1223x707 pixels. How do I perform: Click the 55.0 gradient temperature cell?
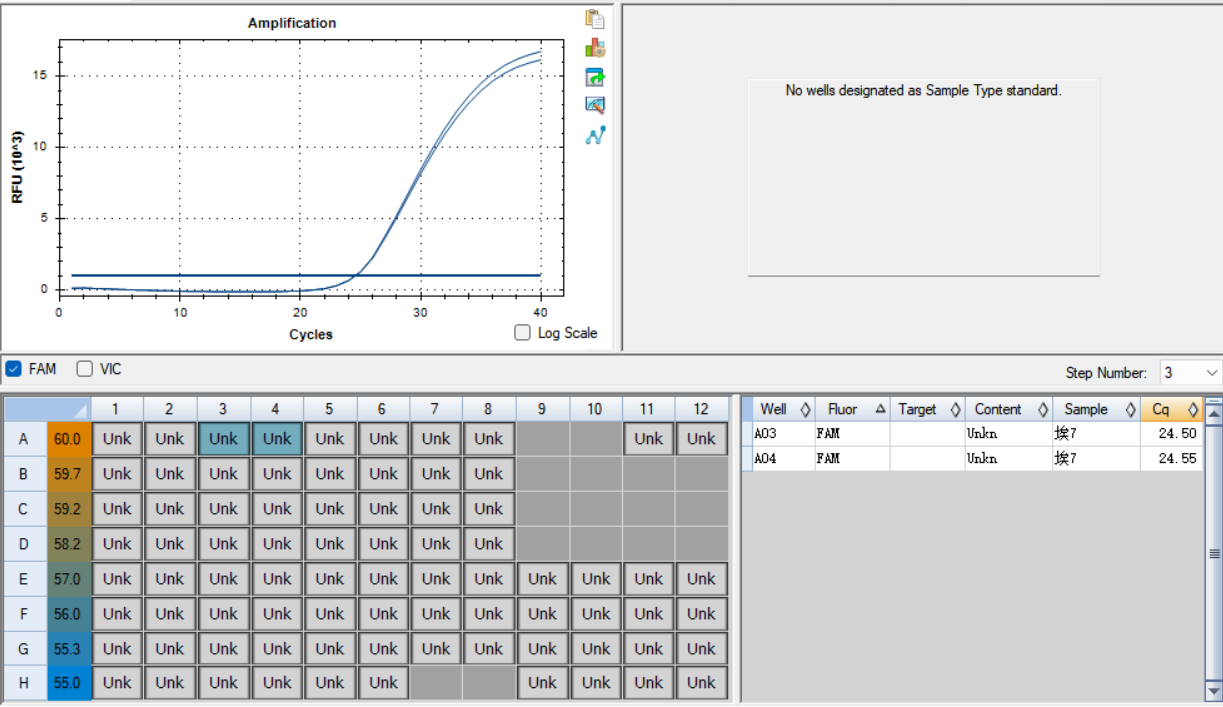(68, 683)
